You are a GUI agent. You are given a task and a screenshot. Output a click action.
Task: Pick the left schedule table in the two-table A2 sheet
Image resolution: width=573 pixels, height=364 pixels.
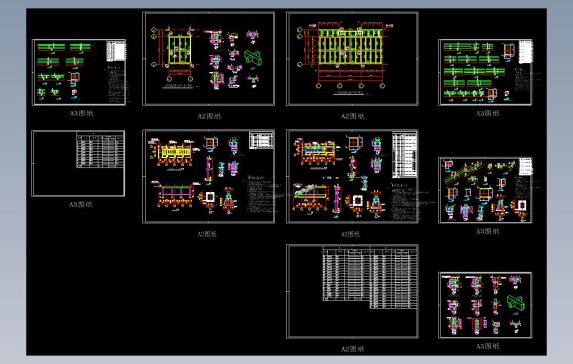click(346, 273)
